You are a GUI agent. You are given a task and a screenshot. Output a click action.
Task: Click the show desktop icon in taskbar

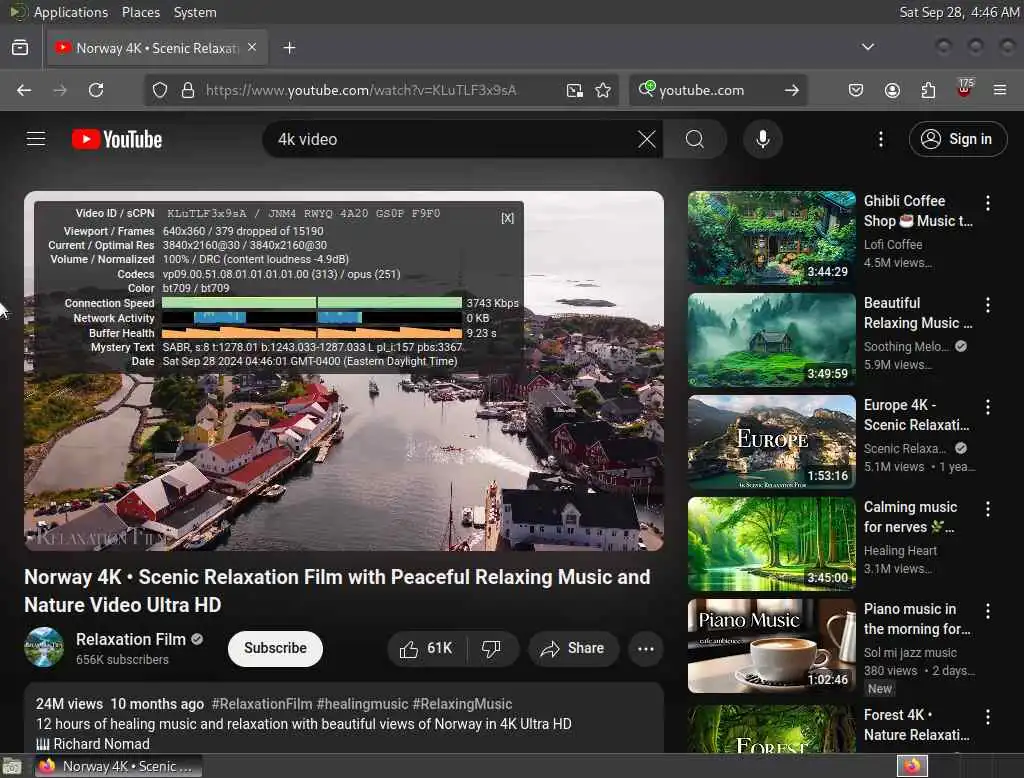pyautogui.click(x=12, y=766)
